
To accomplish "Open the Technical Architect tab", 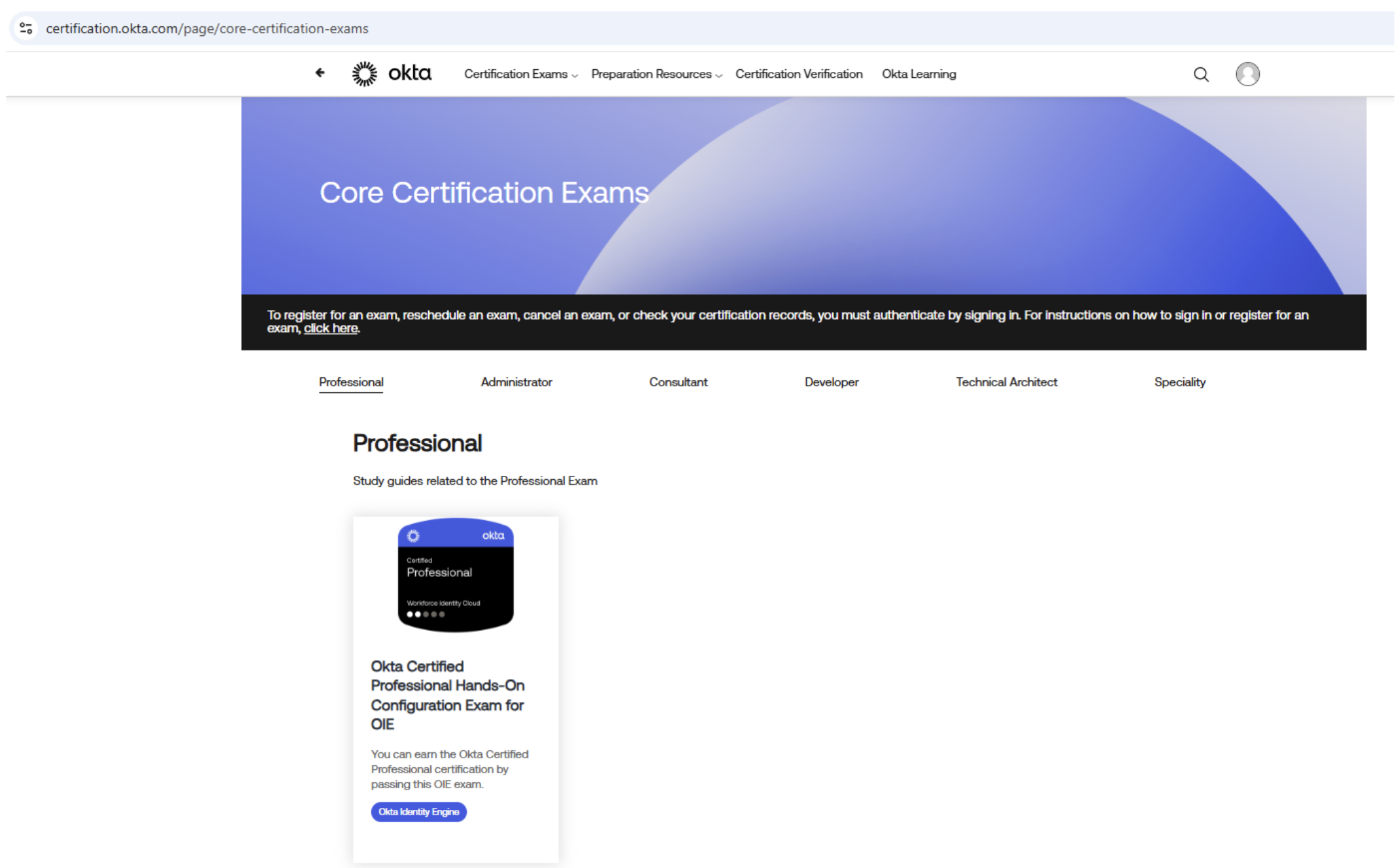I will pos(1005,382).
